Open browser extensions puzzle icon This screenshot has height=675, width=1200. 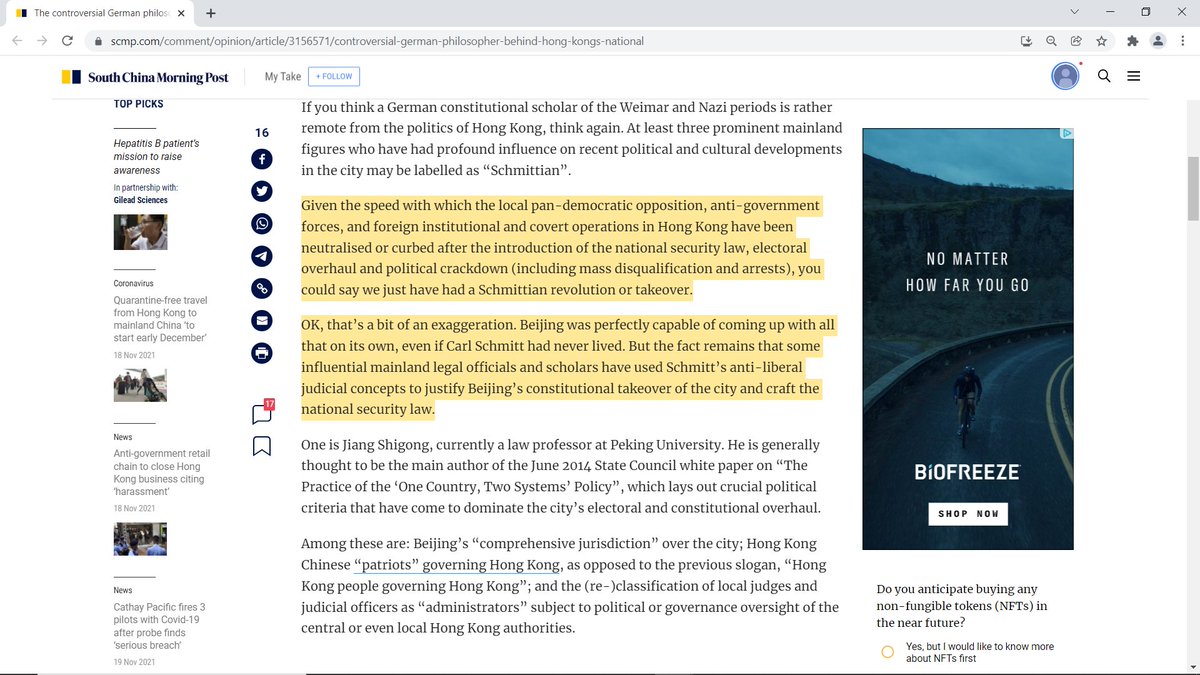click(1132, 41)
